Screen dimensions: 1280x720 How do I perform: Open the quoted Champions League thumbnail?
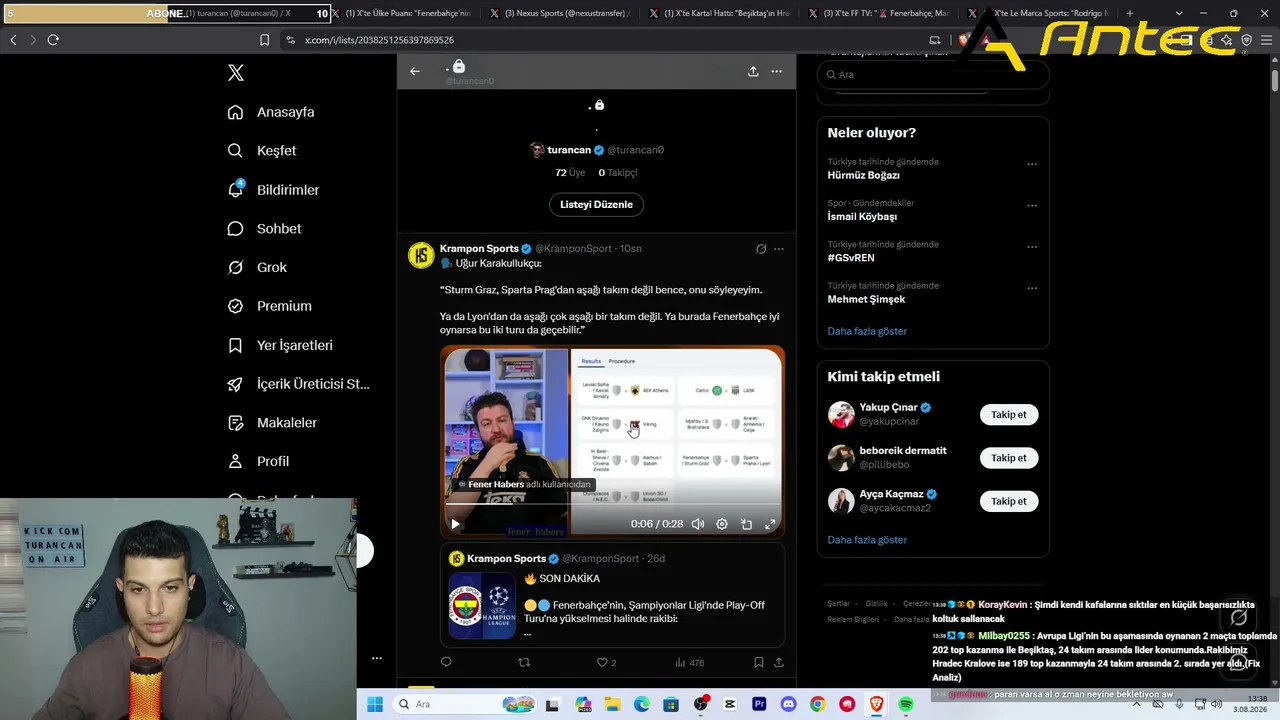pyautogui.click(x=482, y=606)
